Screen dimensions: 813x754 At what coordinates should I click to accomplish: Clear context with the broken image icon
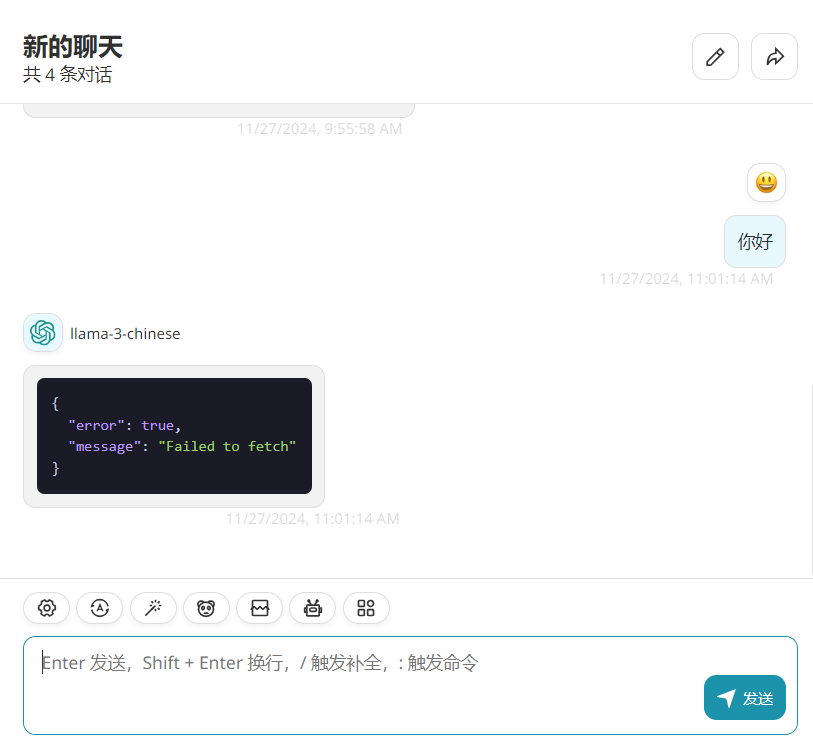click(260, 608)
